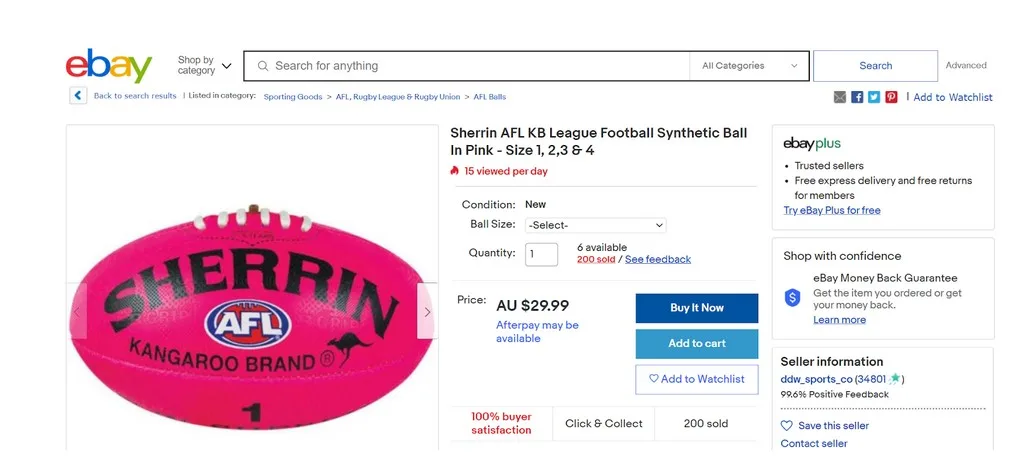The image size is (1032, 457).
Task: Open the Shop by category dropdown
Action: (x=205, y=66)
